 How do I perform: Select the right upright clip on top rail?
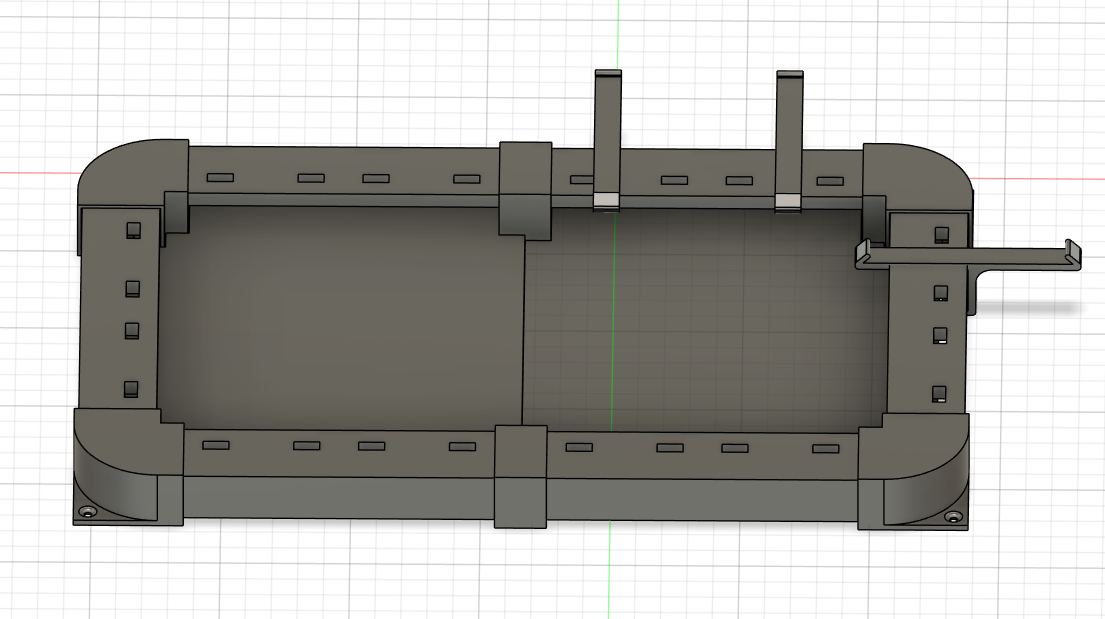point(789,141)
